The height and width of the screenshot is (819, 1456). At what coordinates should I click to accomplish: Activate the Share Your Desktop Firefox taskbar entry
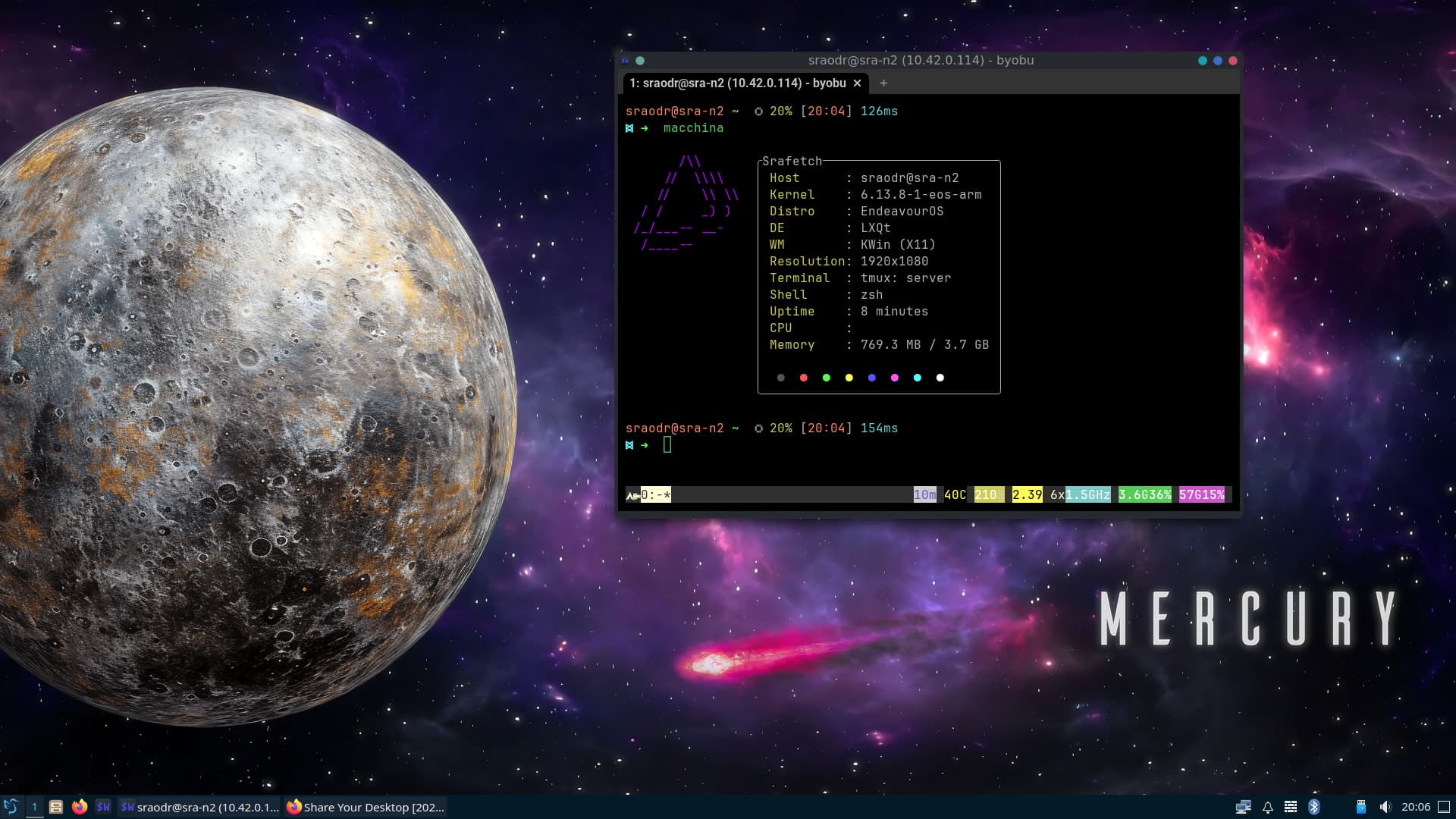coord(366,807)
